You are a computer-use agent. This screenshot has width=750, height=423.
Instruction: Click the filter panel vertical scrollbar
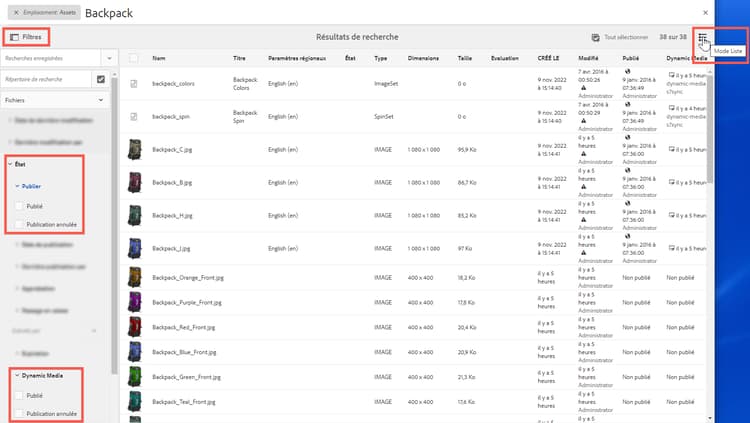tap(114, 225)
